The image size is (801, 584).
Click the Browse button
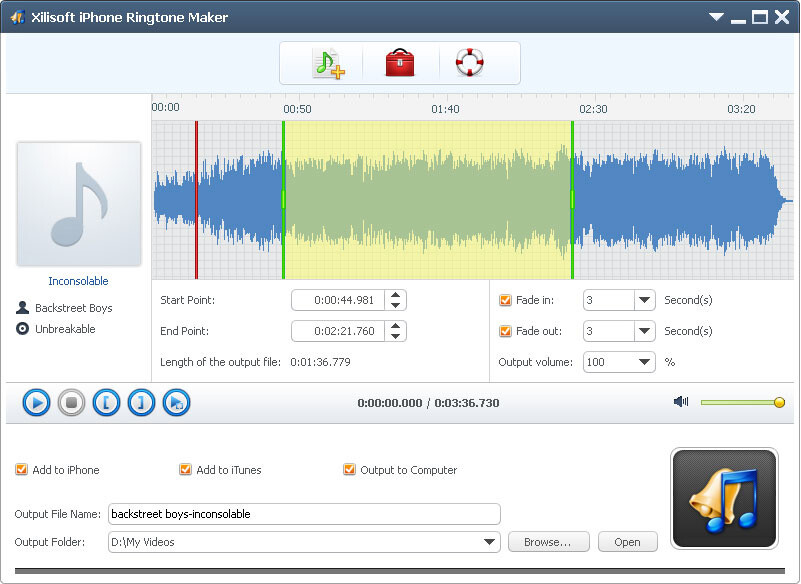[x=548, y=541]
